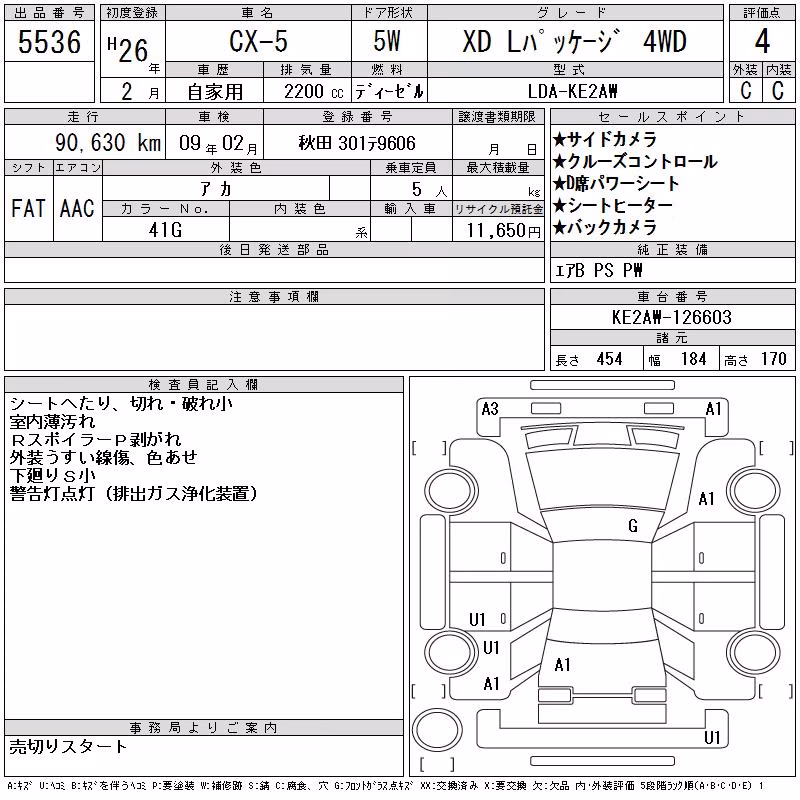This screenshot has width=800, height=800.
Task: Click the sales point サイドカメラ
Action: (x=605, y=139)
